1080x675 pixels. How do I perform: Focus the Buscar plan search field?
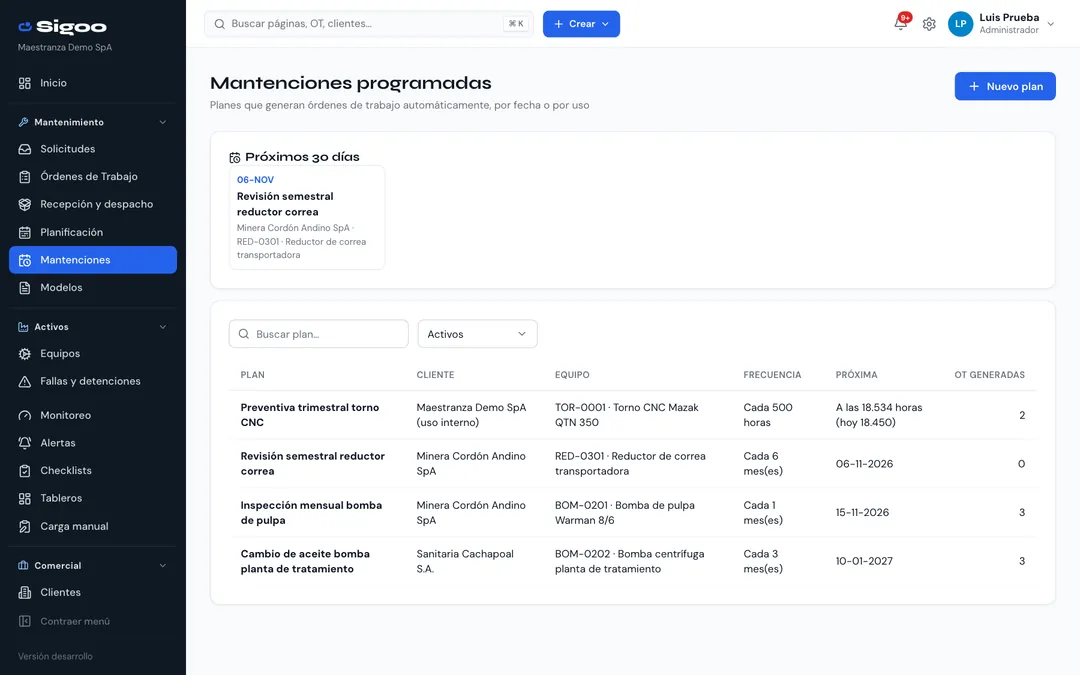tap(318, 334)
